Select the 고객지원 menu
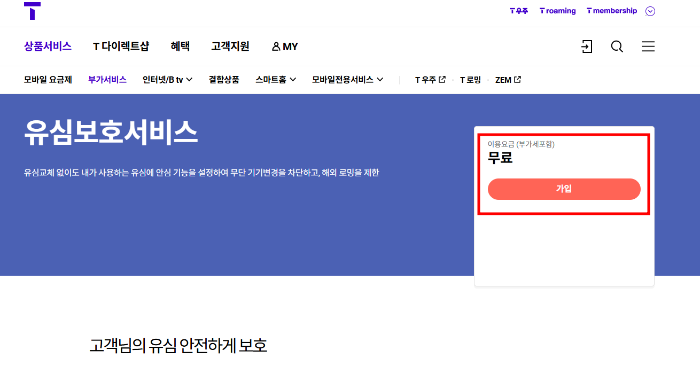 coord(230,46)
